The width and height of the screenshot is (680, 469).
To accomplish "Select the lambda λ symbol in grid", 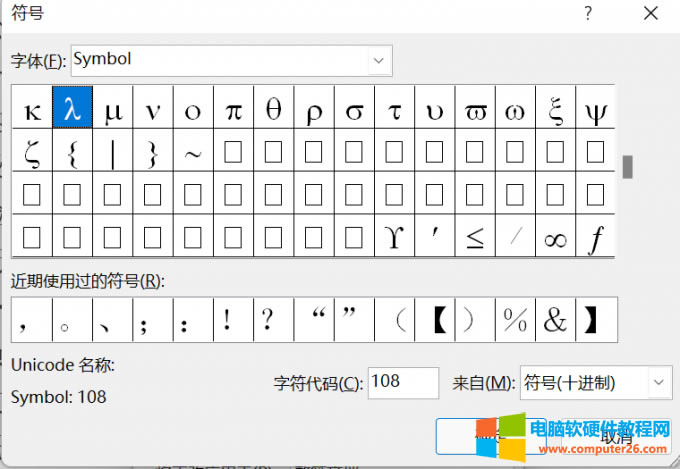I will pos(72,110).
